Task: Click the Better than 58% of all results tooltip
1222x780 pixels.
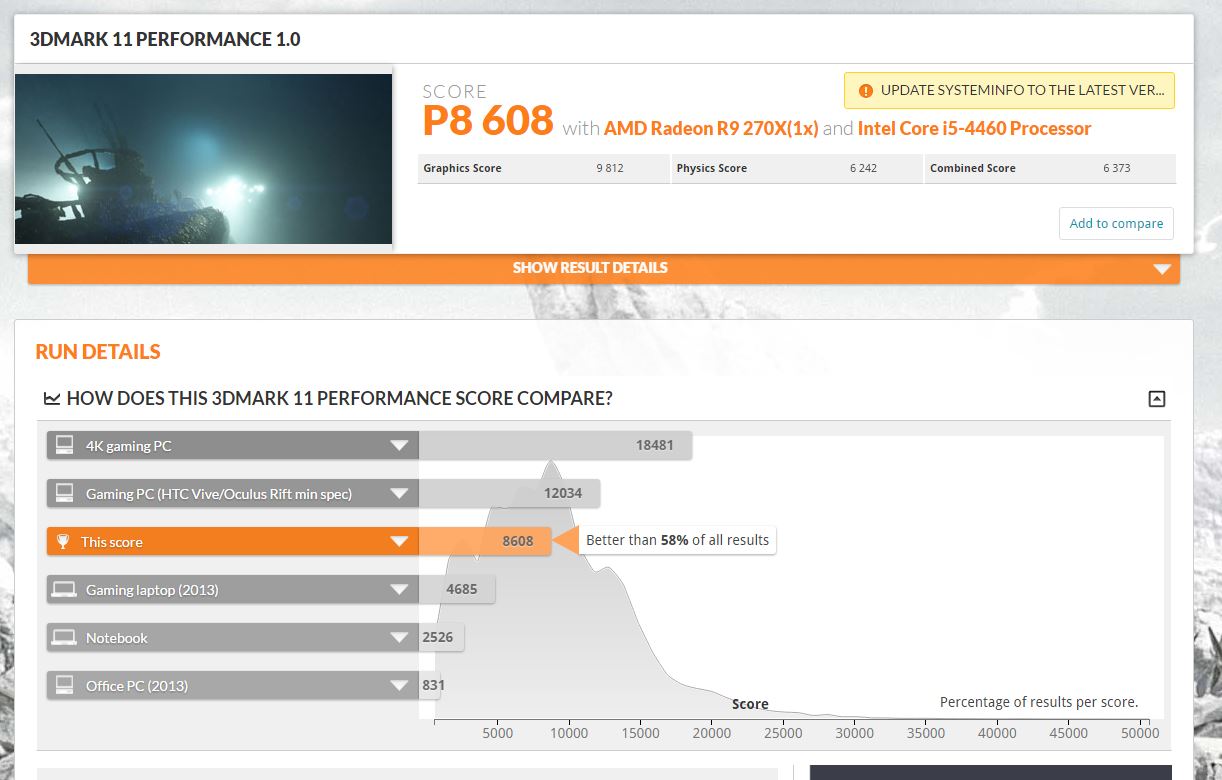Action: (677, 540)
